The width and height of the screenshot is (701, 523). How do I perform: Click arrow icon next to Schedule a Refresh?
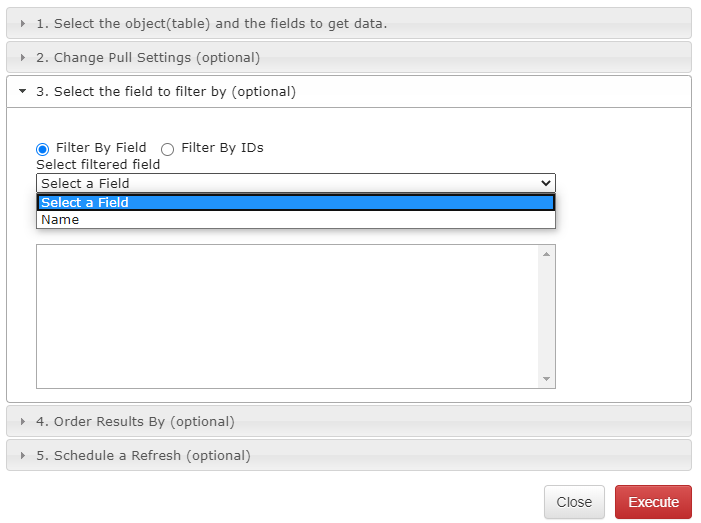point(23,455)
